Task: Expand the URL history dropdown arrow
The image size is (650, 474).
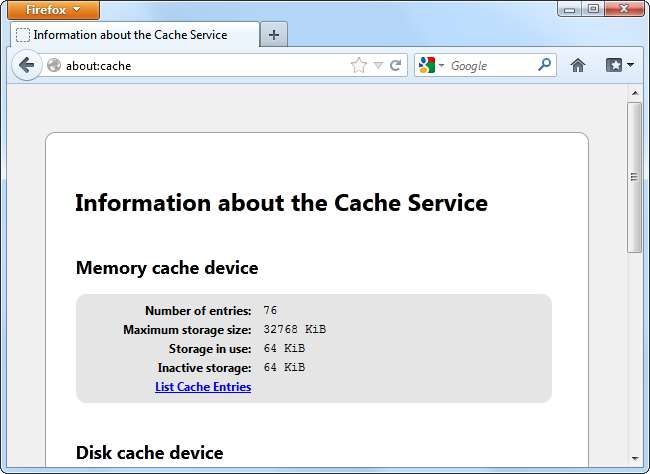Action: 378,66
